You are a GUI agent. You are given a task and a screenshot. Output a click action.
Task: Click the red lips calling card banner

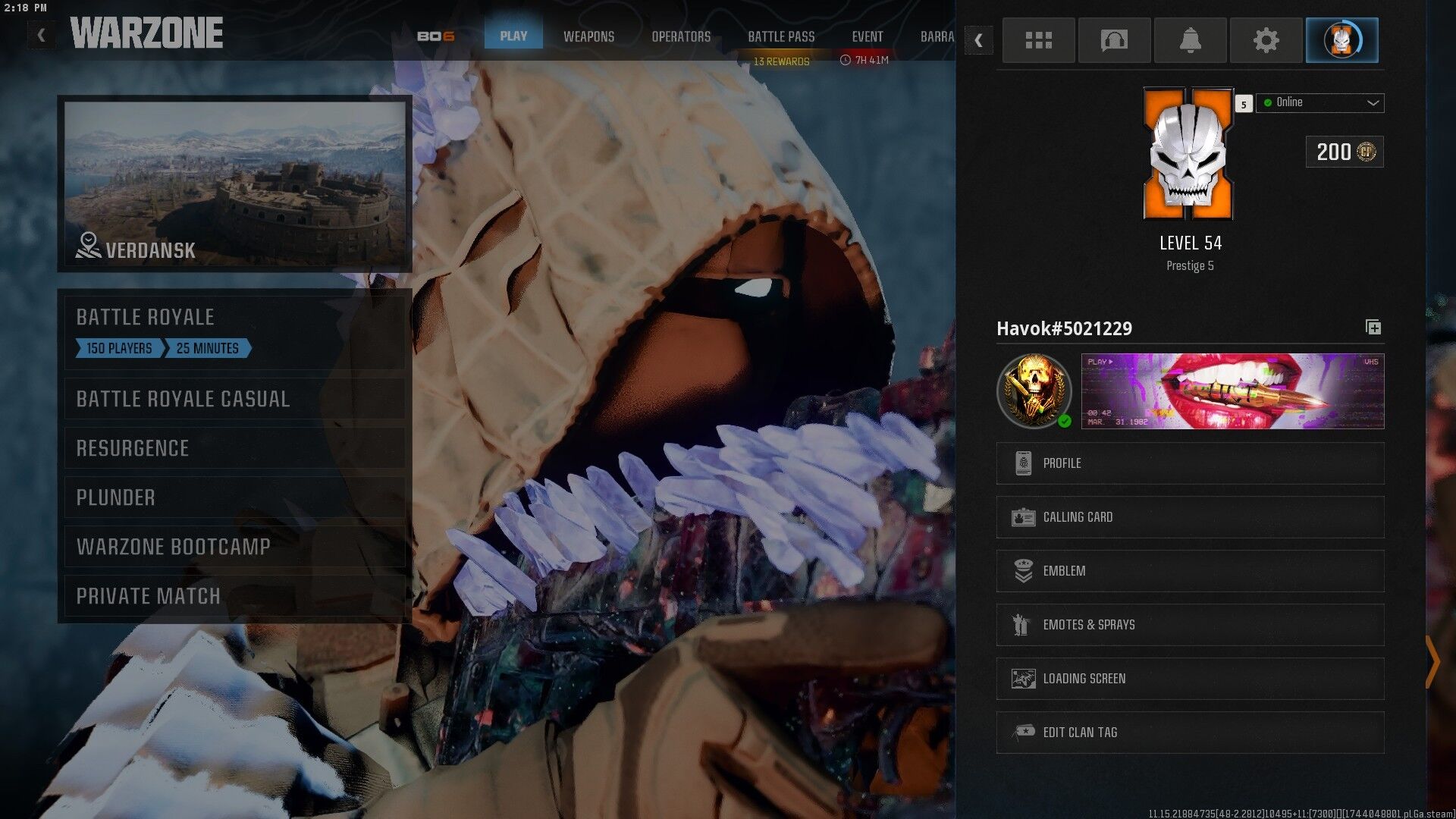click(1232, 391)
